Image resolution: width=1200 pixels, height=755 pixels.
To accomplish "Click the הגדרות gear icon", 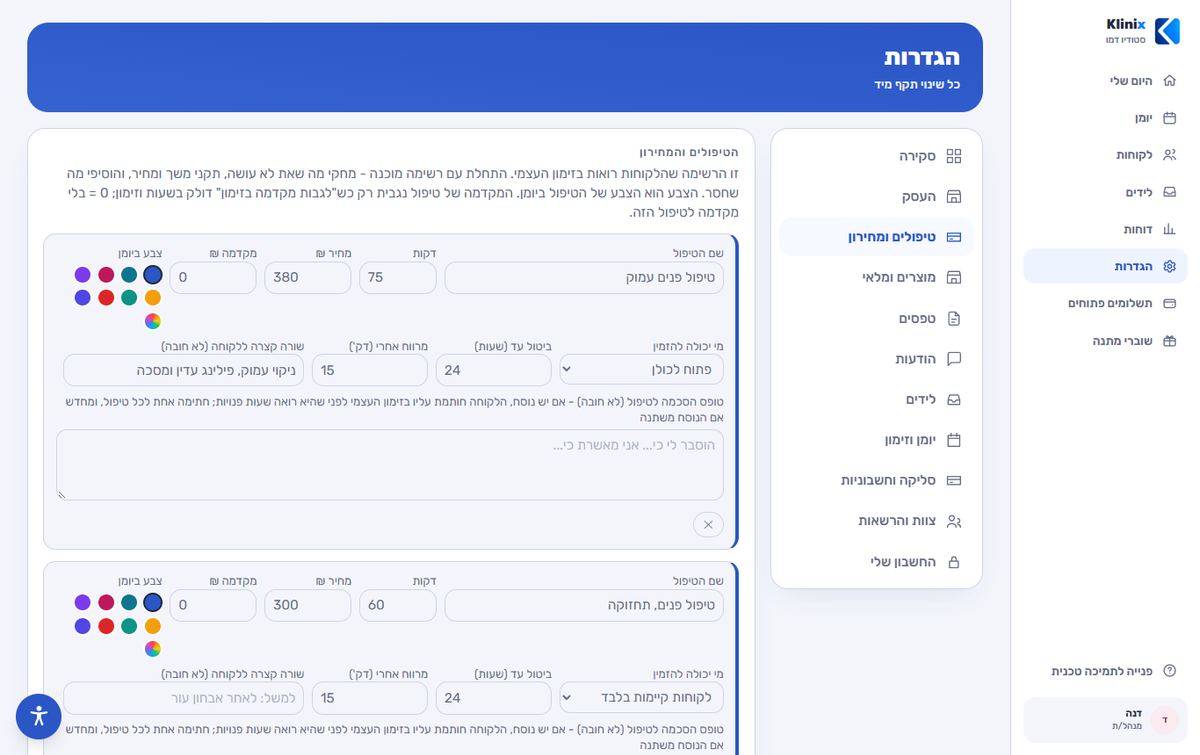I will pyautogui.click(x=1170, y=266).
